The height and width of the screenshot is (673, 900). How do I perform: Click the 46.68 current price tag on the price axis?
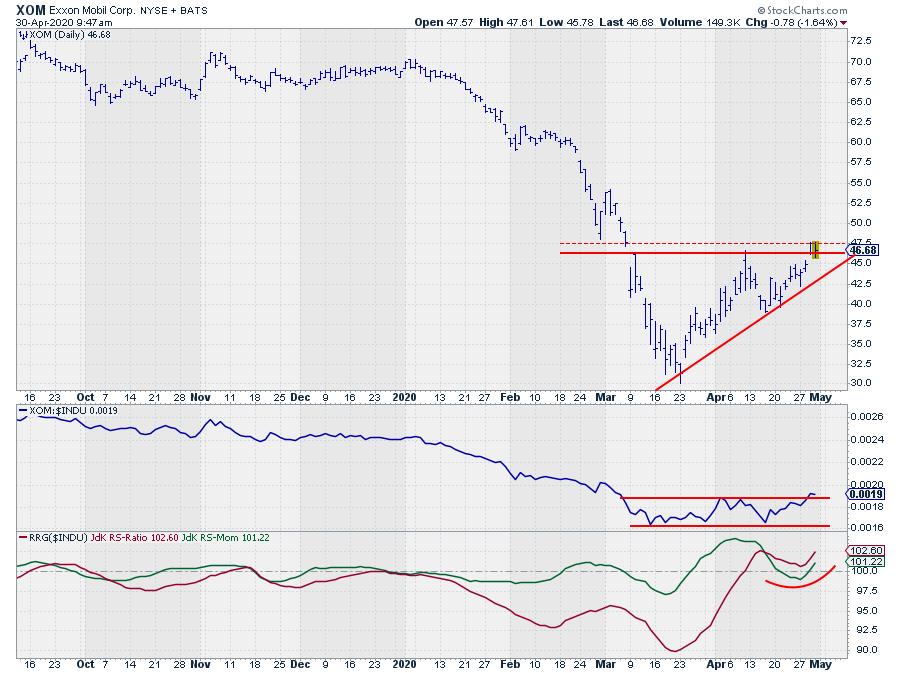pyautogui.click(x=862, y=250)
